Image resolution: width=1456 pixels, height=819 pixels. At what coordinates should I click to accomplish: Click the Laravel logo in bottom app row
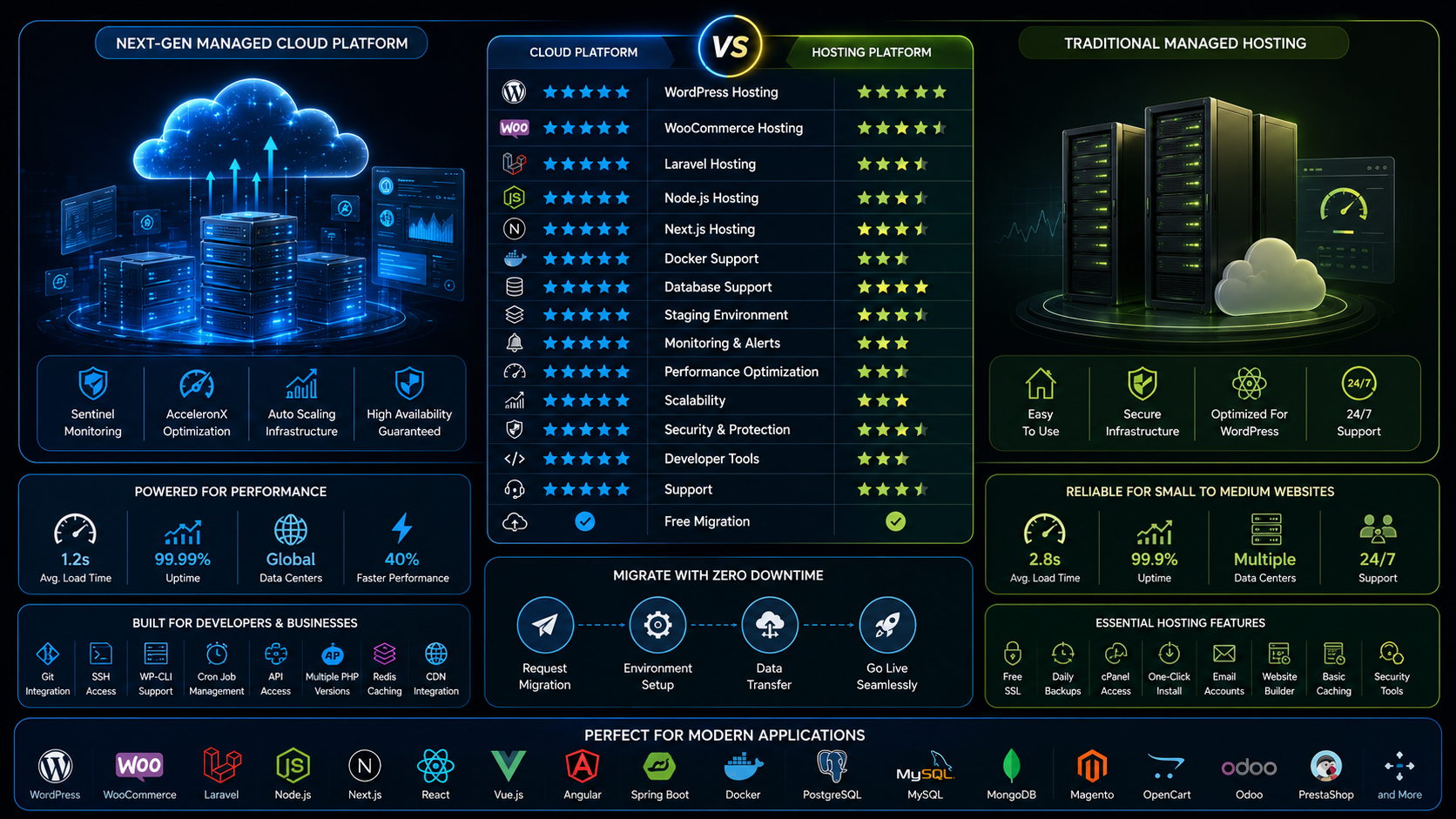pyautogui.click(x=222, y=766)
